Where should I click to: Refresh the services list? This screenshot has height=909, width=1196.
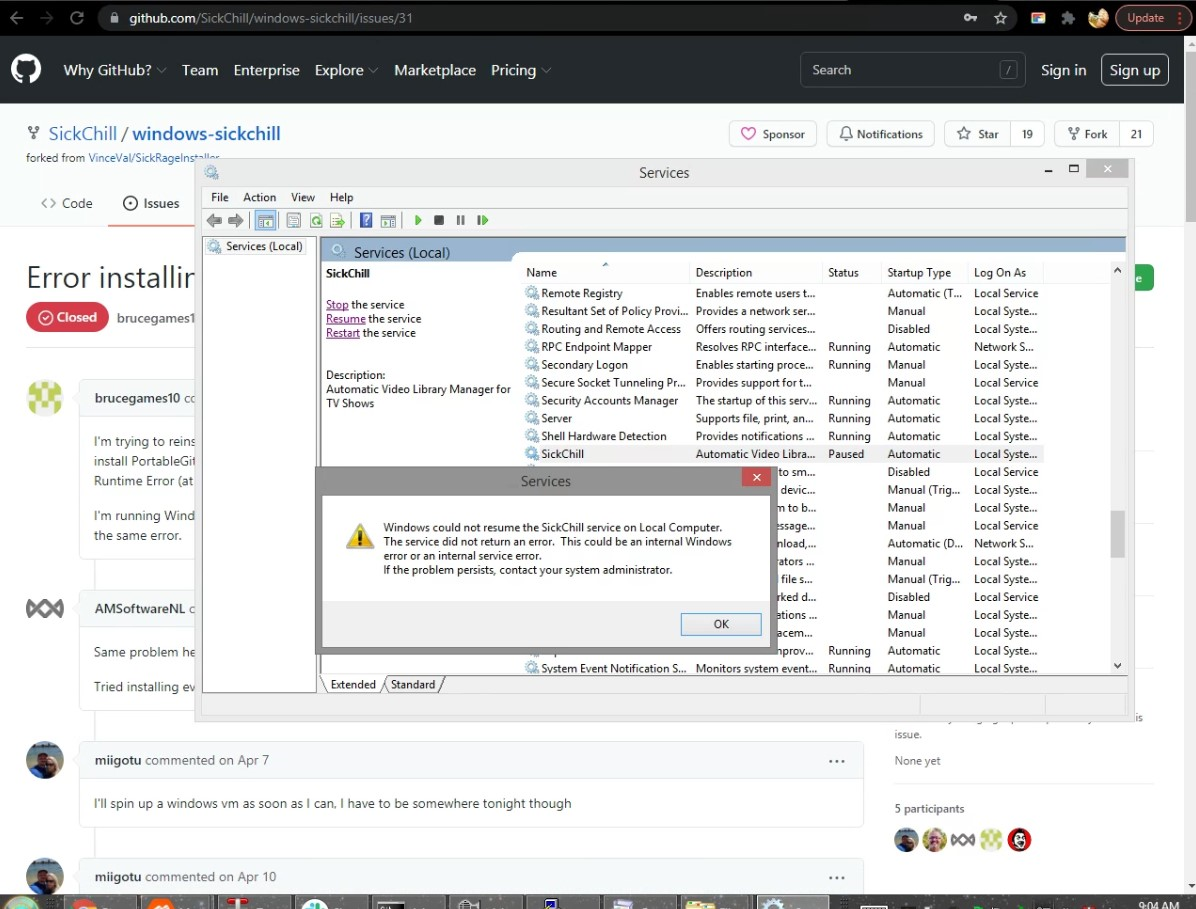316,220
